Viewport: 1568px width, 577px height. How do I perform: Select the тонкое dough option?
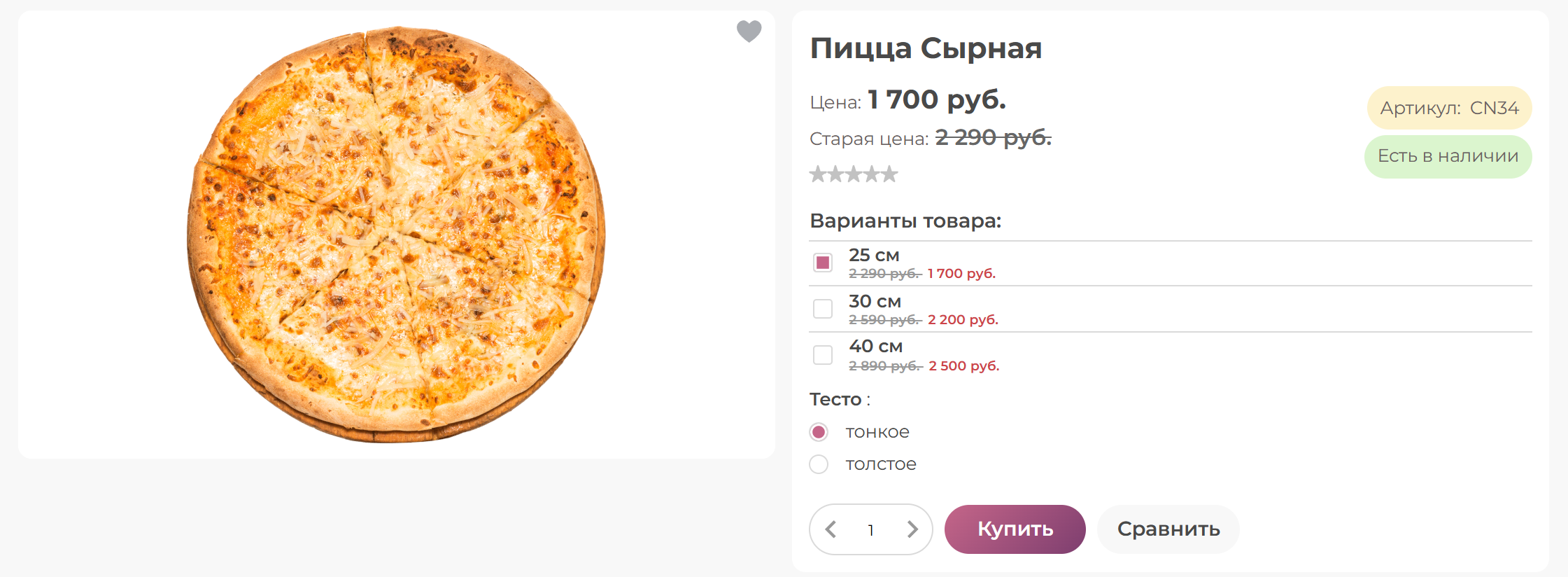pyautogui.click(x=818, y=432)
